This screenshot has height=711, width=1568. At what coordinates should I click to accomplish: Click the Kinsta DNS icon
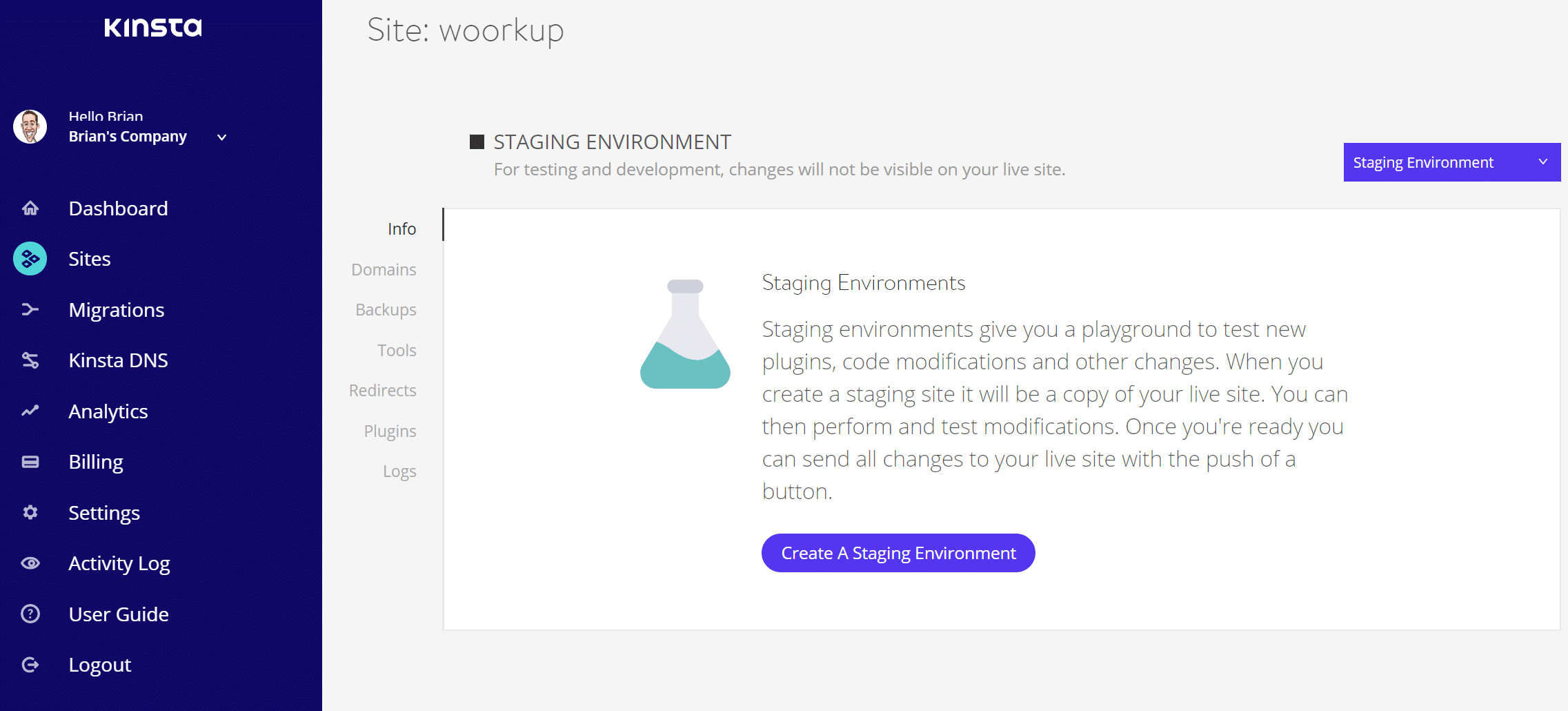coord(30,360)
